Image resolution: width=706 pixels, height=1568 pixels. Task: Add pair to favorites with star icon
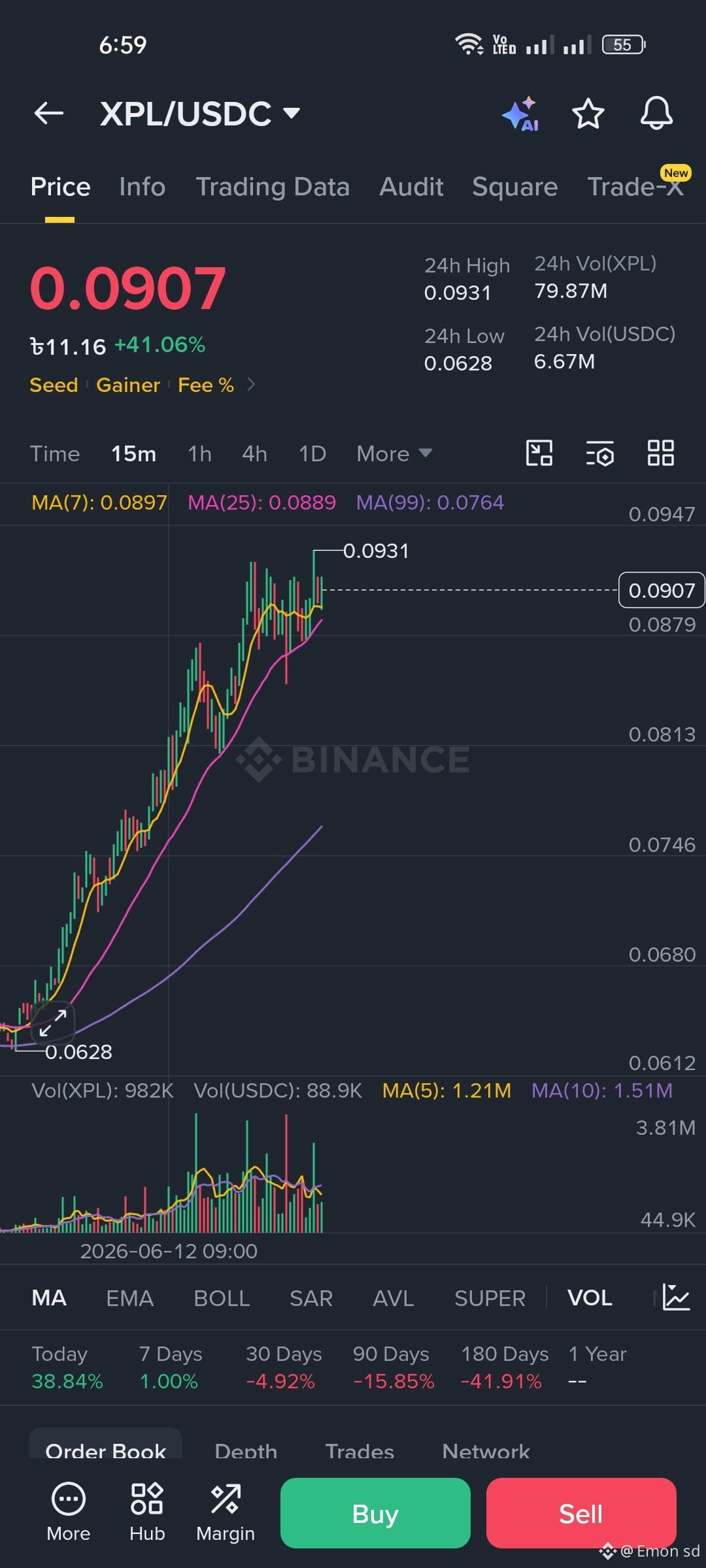point(588,114)
